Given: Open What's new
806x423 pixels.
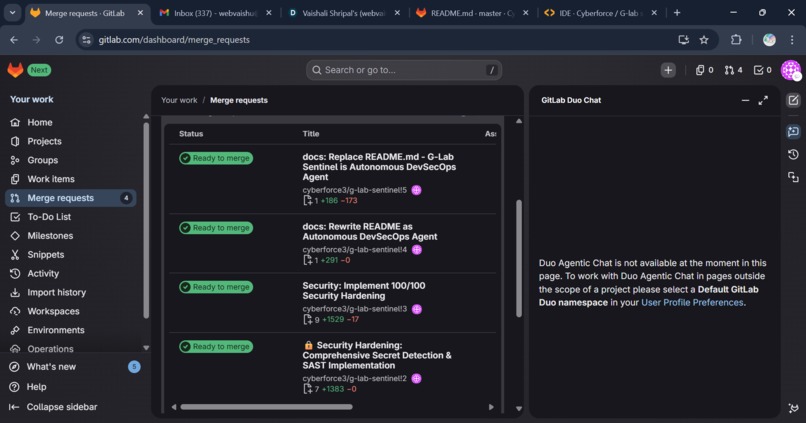Looking at the screenshot, I should 75,367.
